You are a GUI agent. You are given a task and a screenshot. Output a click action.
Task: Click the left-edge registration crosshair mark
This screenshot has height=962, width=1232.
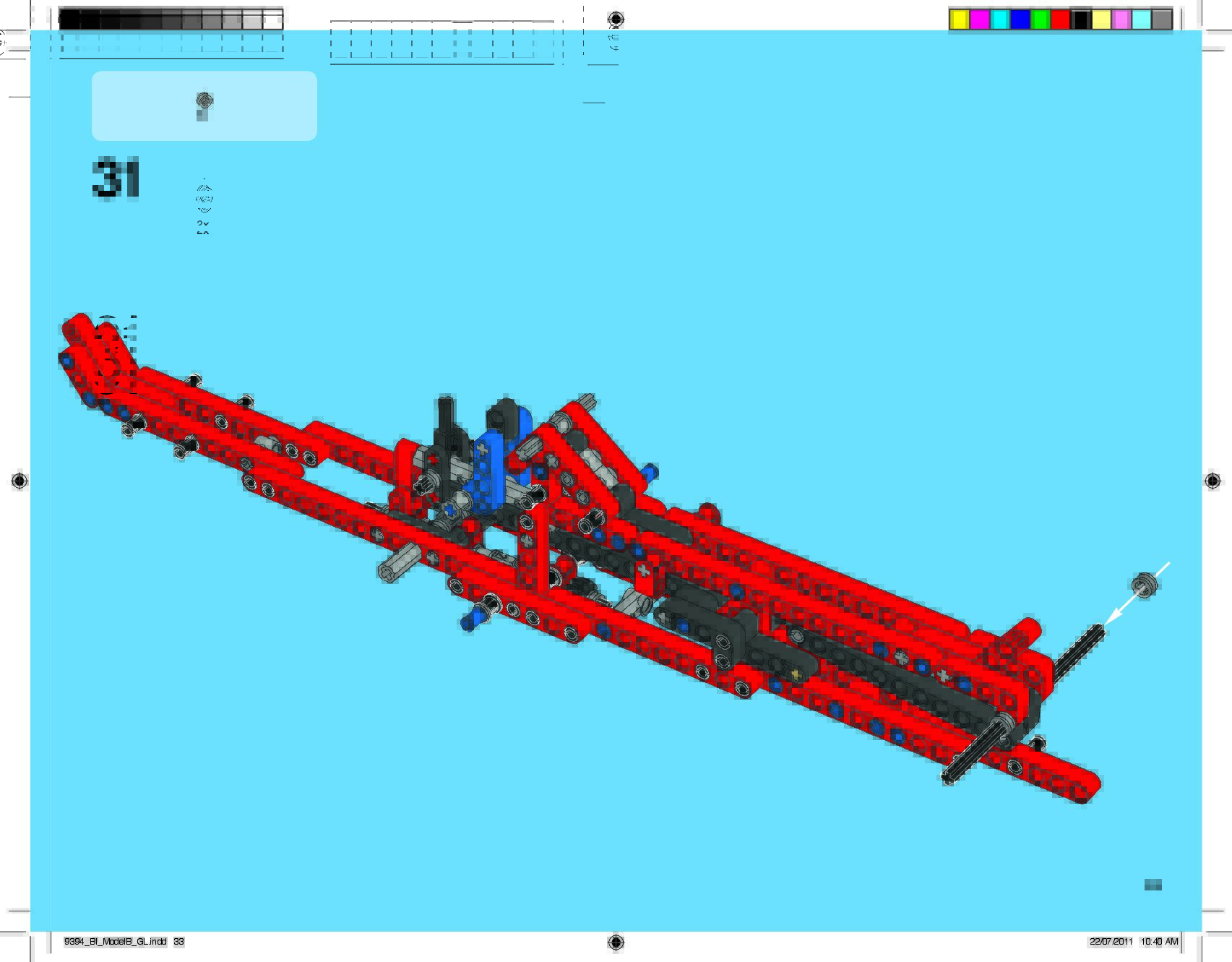(20, 481)
